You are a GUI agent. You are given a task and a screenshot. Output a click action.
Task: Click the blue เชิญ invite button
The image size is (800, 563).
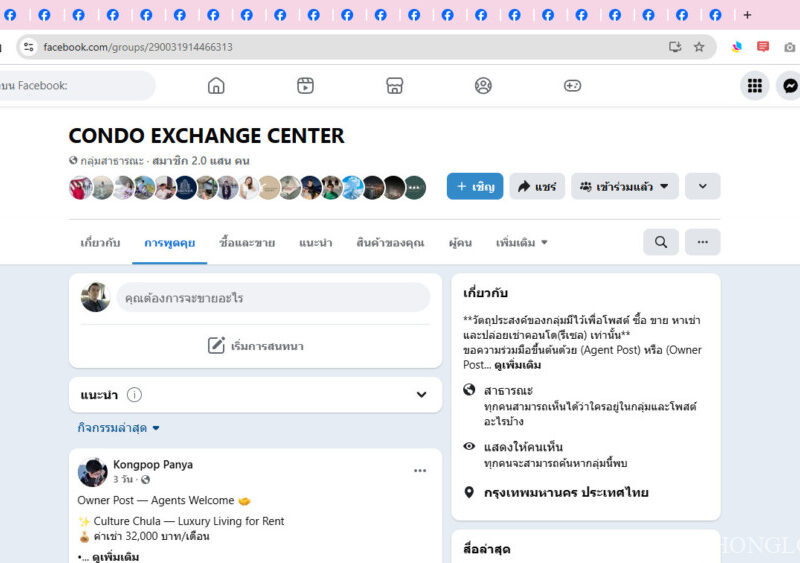(x=475, y=186)
